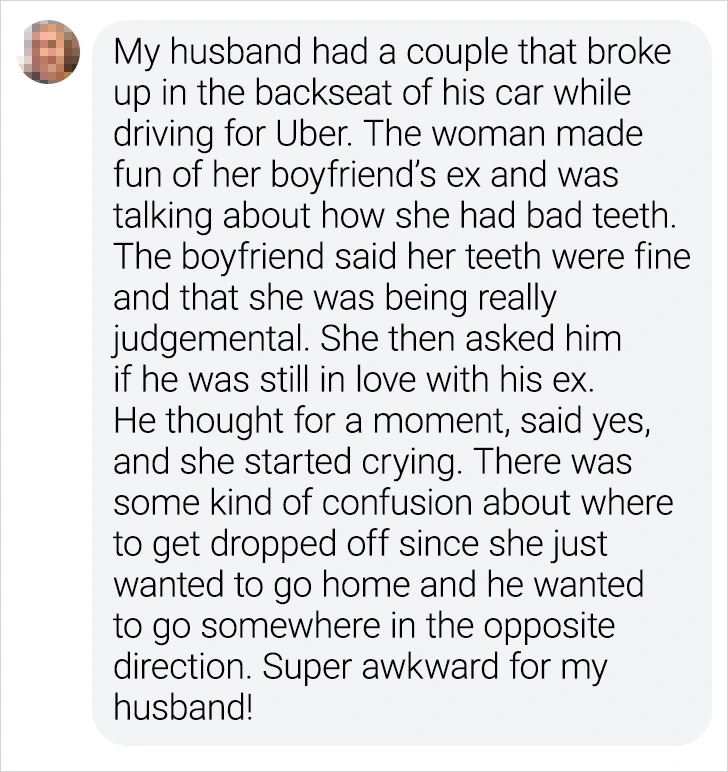Click the words "said yes" in the comment
This screenshot has height=772, width=728.
[x=599, y=422]
